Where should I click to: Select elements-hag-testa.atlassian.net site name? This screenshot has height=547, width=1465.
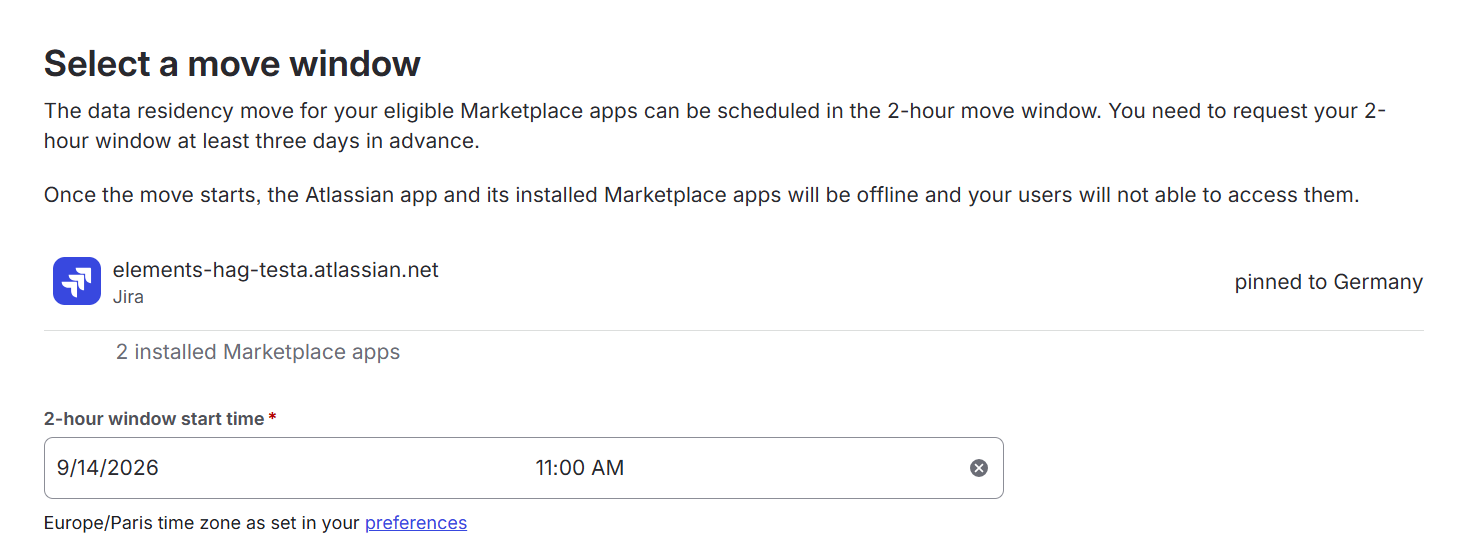click(x=276, y=270)
